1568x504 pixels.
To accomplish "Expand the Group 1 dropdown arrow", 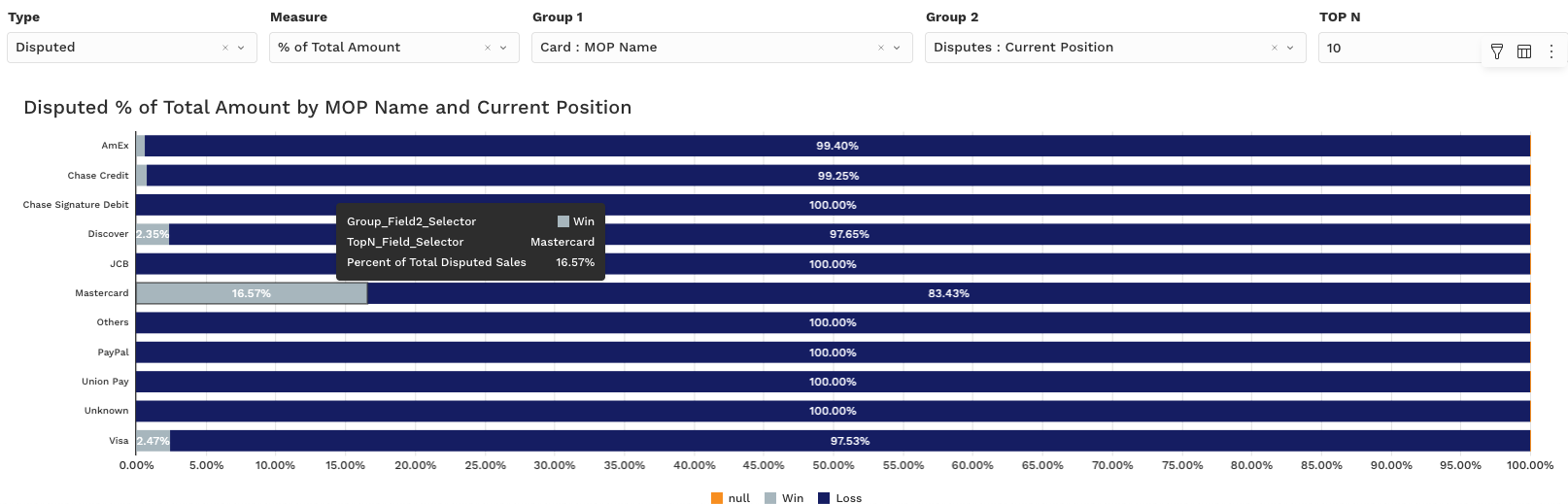I will [897, 48].
